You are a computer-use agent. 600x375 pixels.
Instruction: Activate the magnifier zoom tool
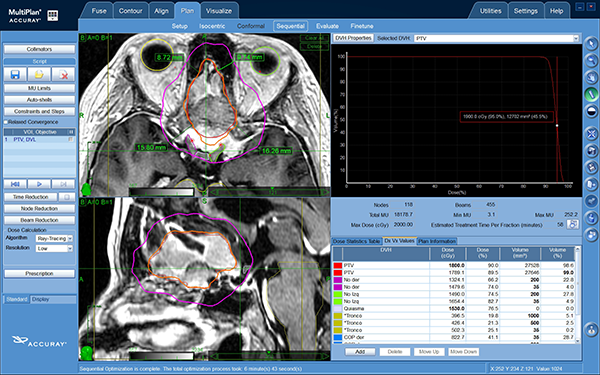tap(591, 60)
